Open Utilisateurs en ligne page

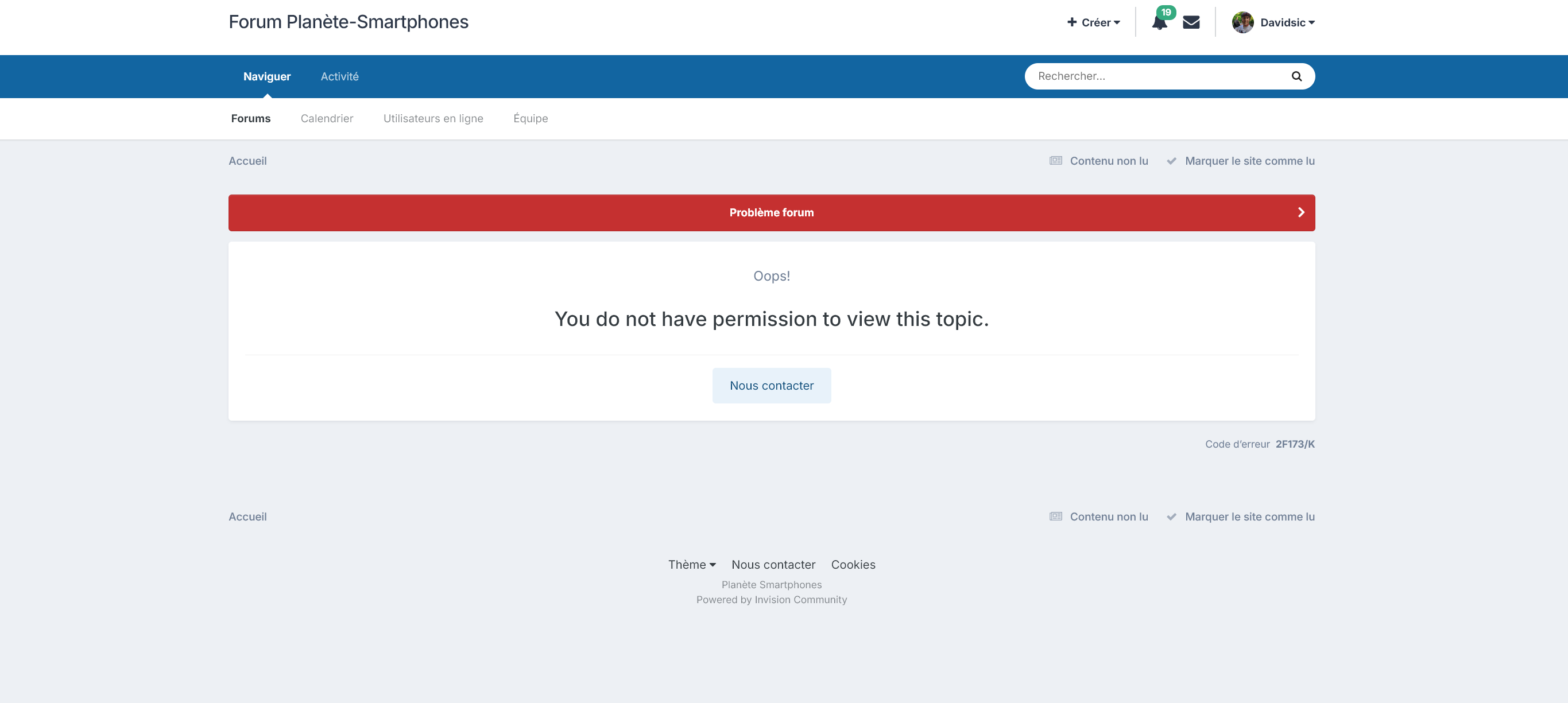[x=433, y=118]
